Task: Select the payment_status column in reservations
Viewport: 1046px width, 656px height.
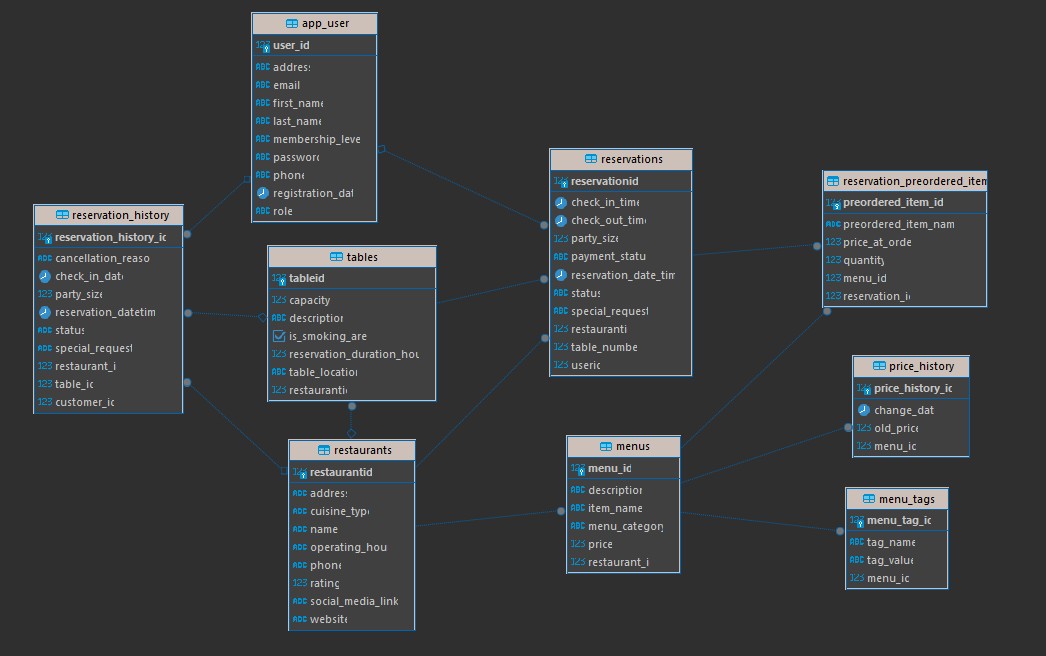Action: pyautogui.click(x=608, y=256)
